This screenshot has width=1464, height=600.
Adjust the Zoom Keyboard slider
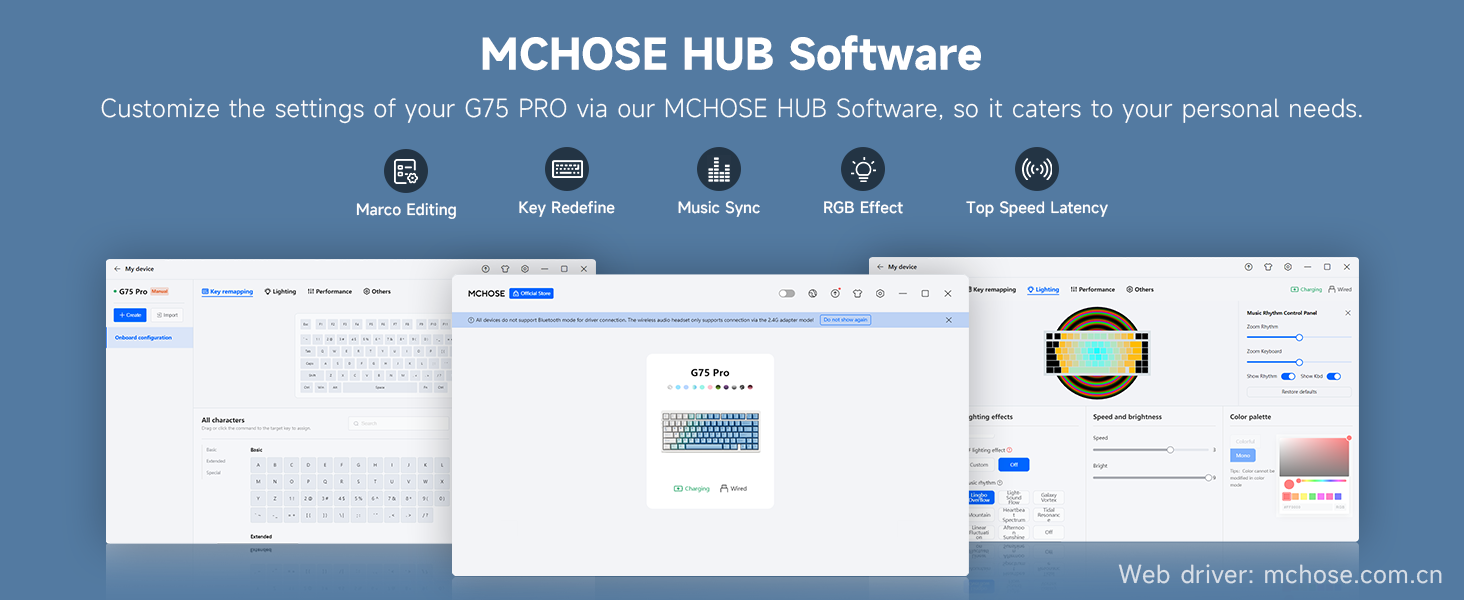(1299, 362)
